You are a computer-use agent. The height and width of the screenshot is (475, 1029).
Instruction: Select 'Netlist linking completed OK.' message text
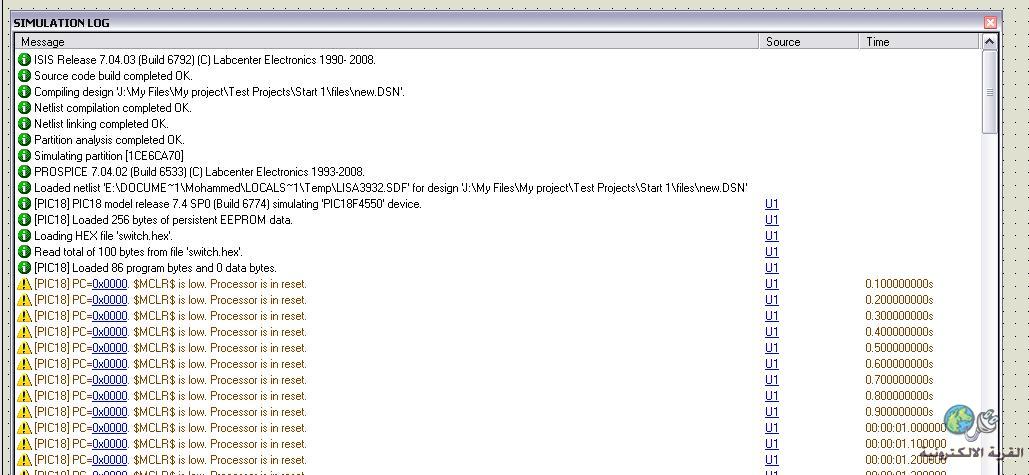tap(101, 123)
